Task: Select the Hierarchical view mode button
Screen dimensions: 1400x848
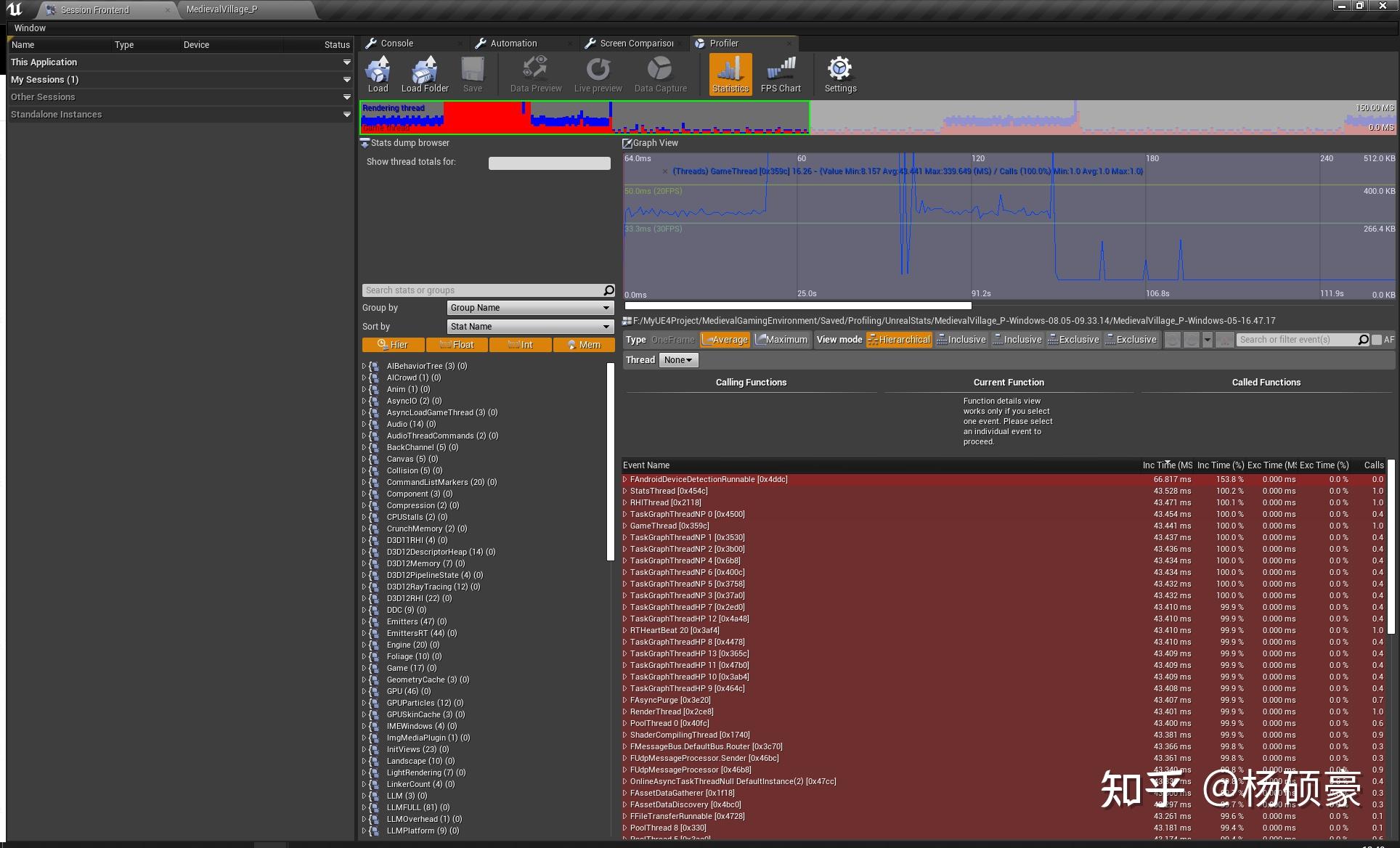Action: pos(899,340)
